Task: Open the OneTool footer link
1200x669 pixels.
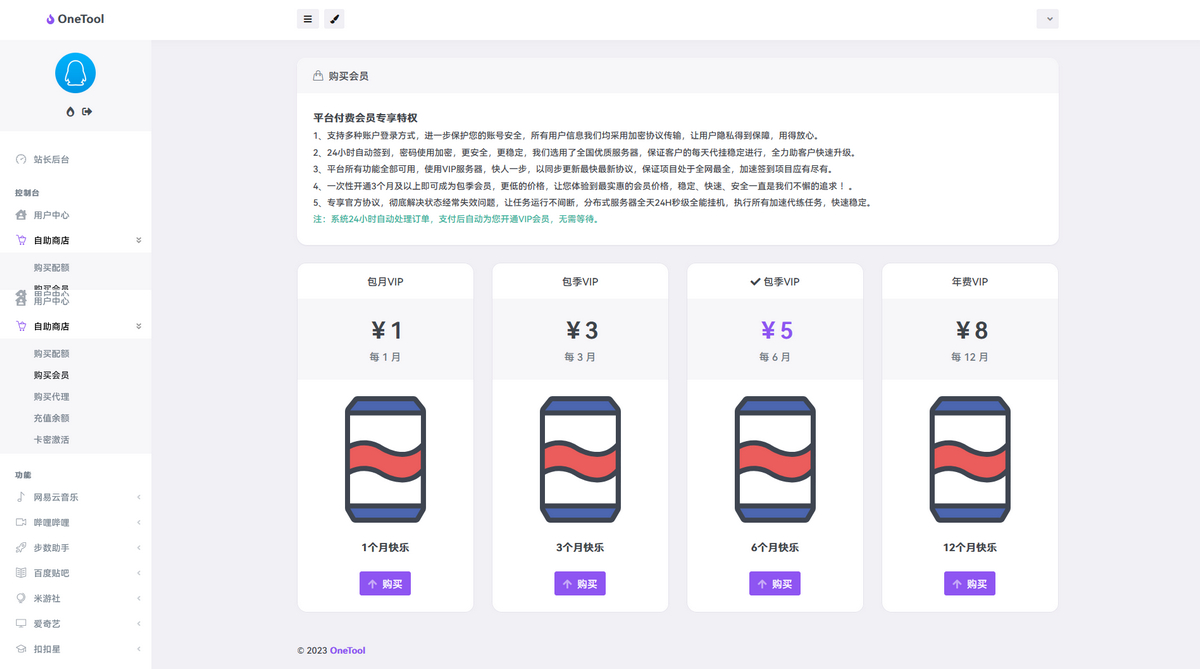Action: pos(347,651)
